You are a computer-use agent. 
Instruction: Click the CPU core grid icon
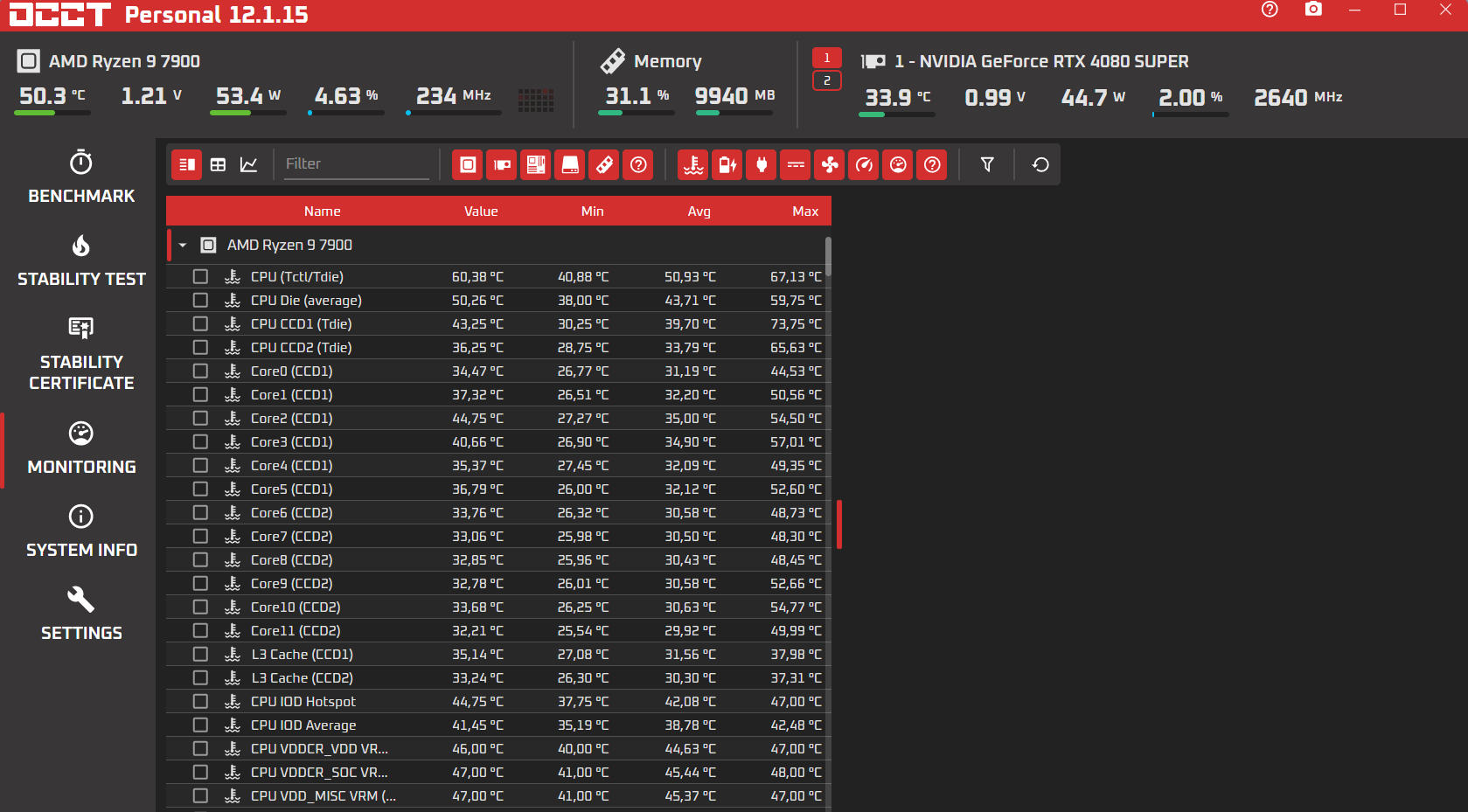point(536,100)
